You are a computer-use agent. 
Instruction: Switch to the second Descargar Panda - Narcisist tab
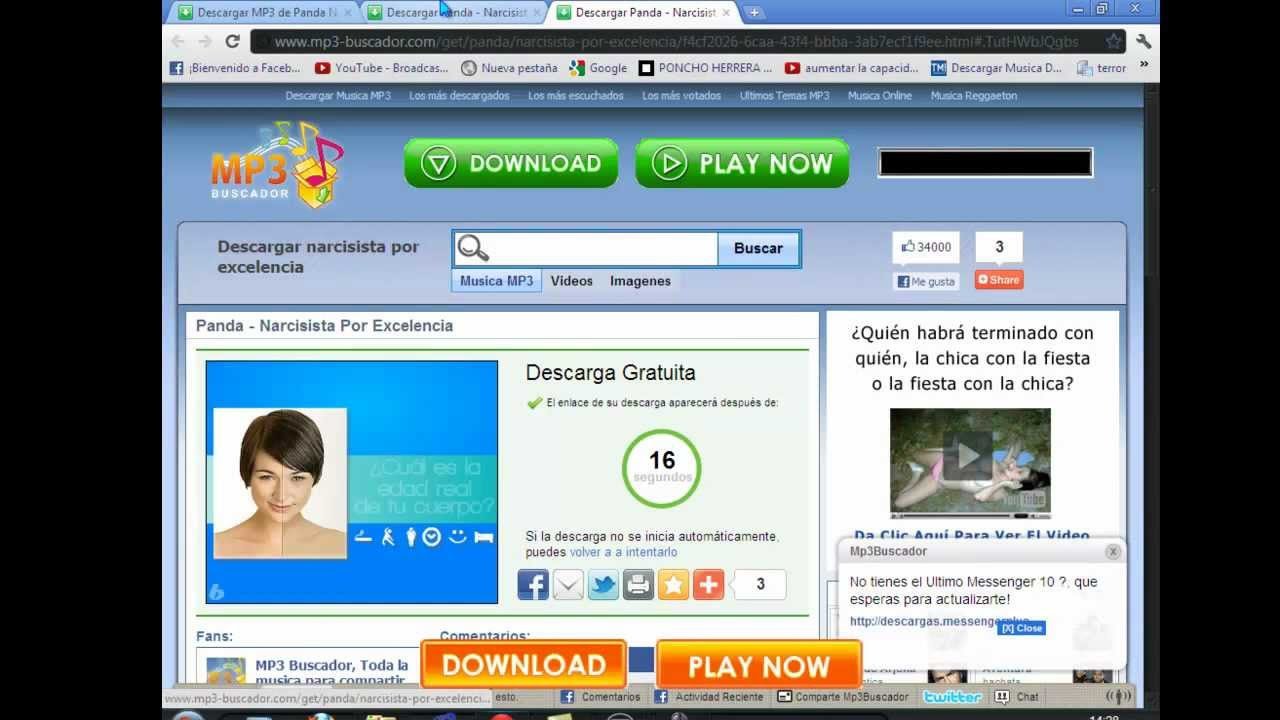pos(454,13)
